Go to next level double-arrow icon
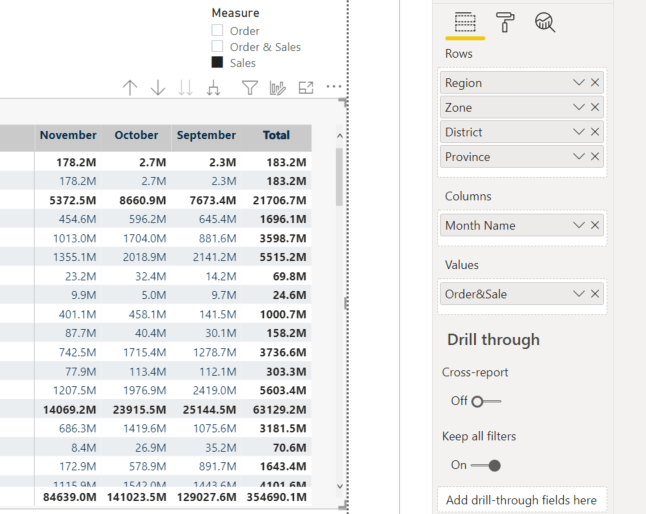The image size is (646, 514). coord(185,87)
